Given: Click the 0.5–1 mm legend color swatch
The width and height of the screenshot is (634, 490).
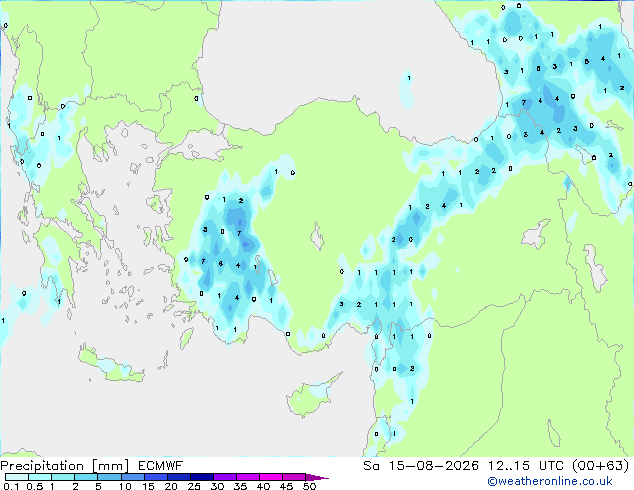Looking at the screenshot, I should point(40,477).
